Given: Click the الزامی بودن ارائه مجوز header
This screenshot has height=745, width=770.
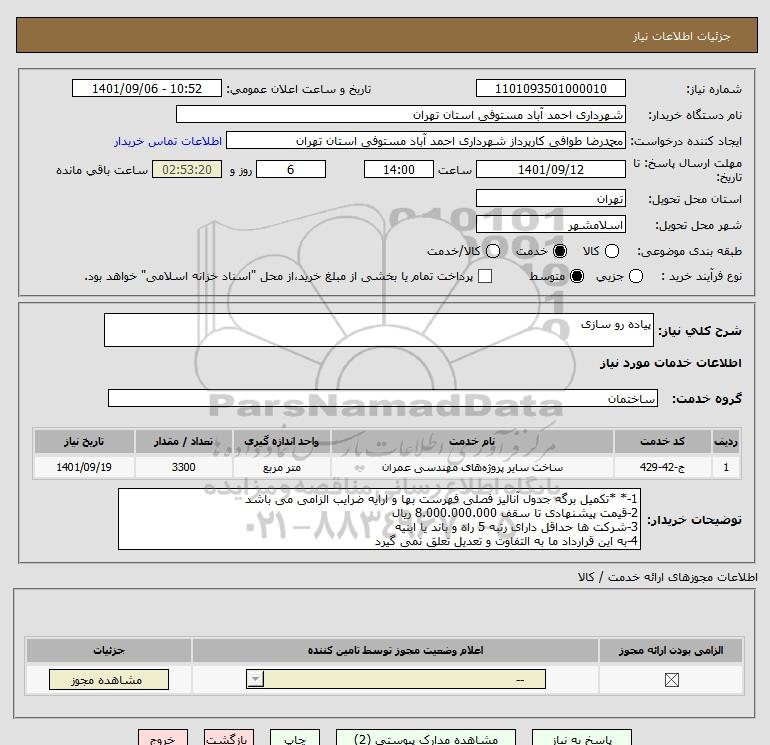Looking at the screenshot, I should click(671, 650).
